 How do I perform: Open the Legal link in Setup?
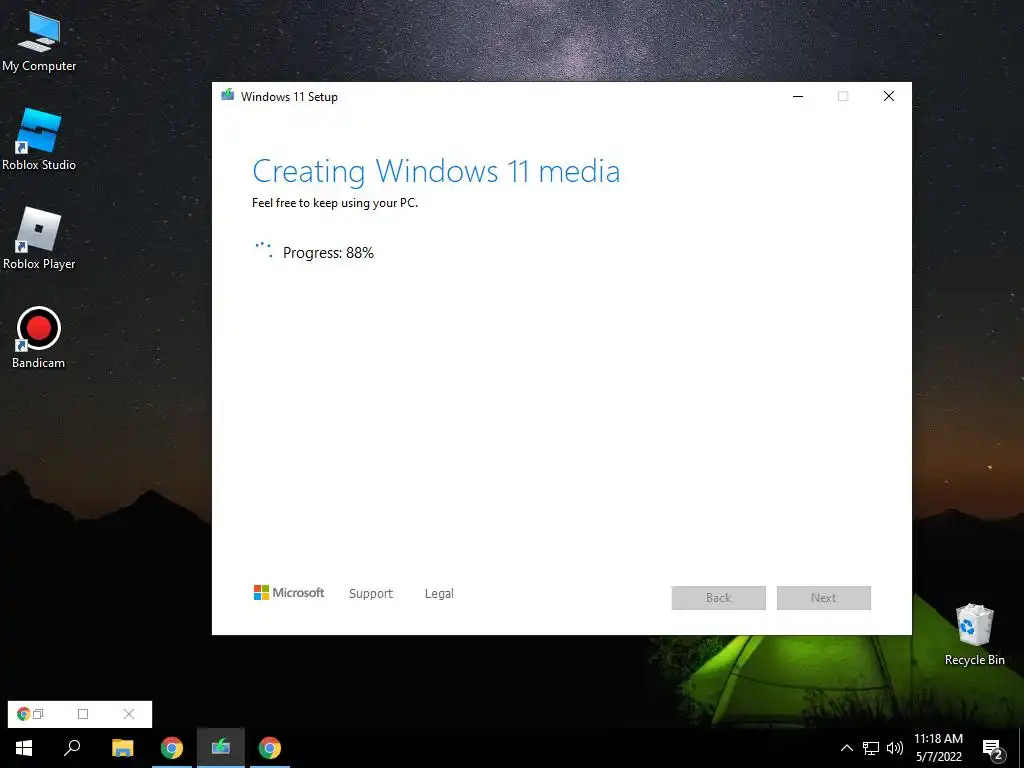439,594
